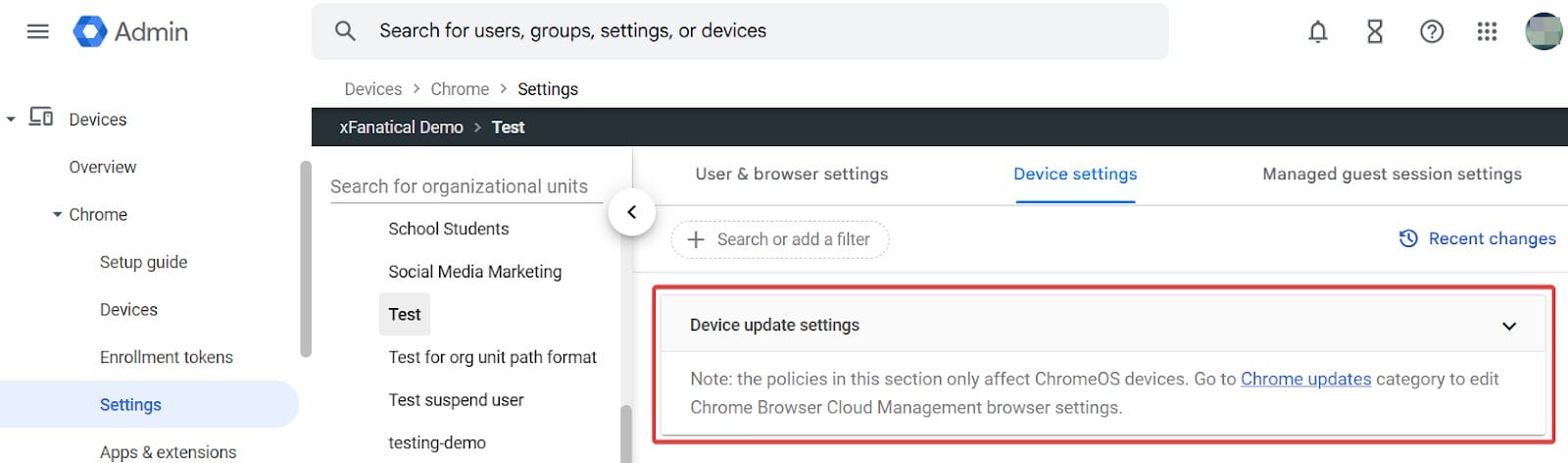This screenshot has height=463, width=1568.
Task: Click the search magnifier icon
Action: (345, 30)
